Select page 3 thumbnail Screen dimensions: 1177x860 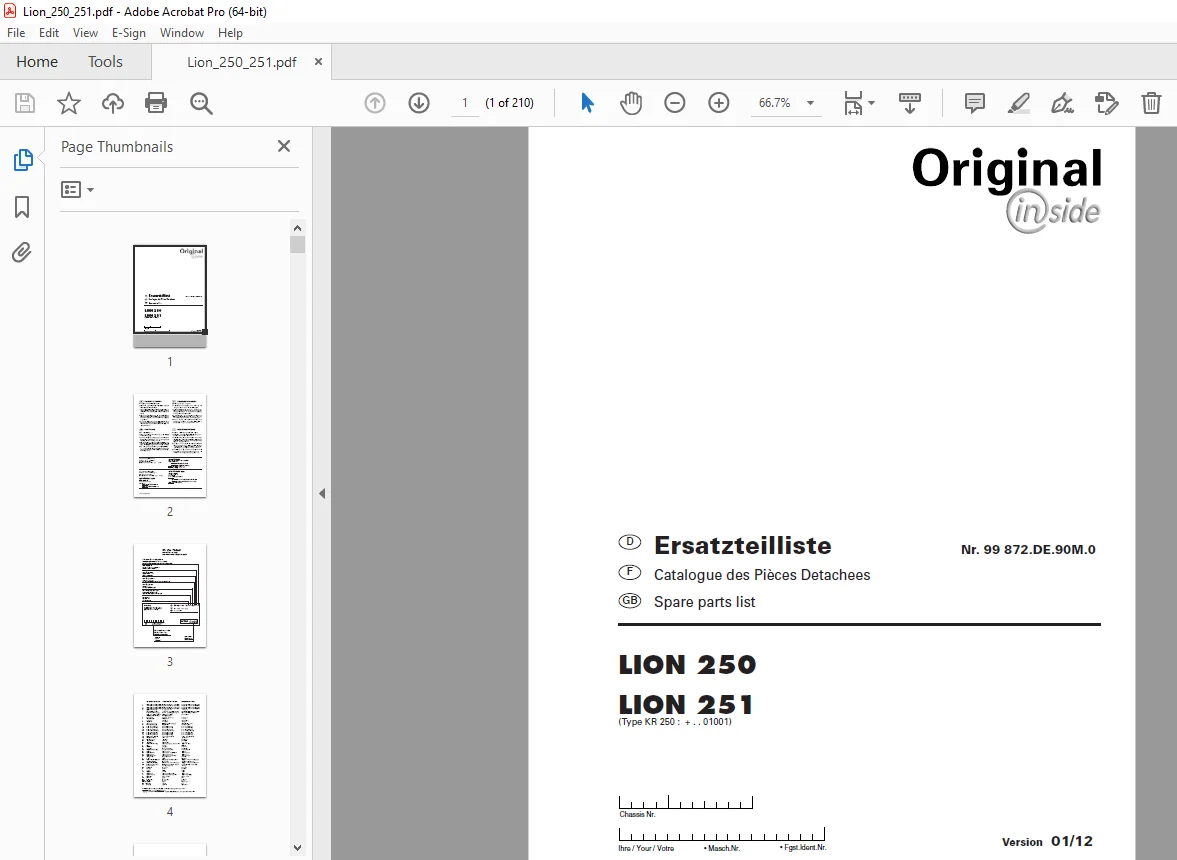[170, 596]
